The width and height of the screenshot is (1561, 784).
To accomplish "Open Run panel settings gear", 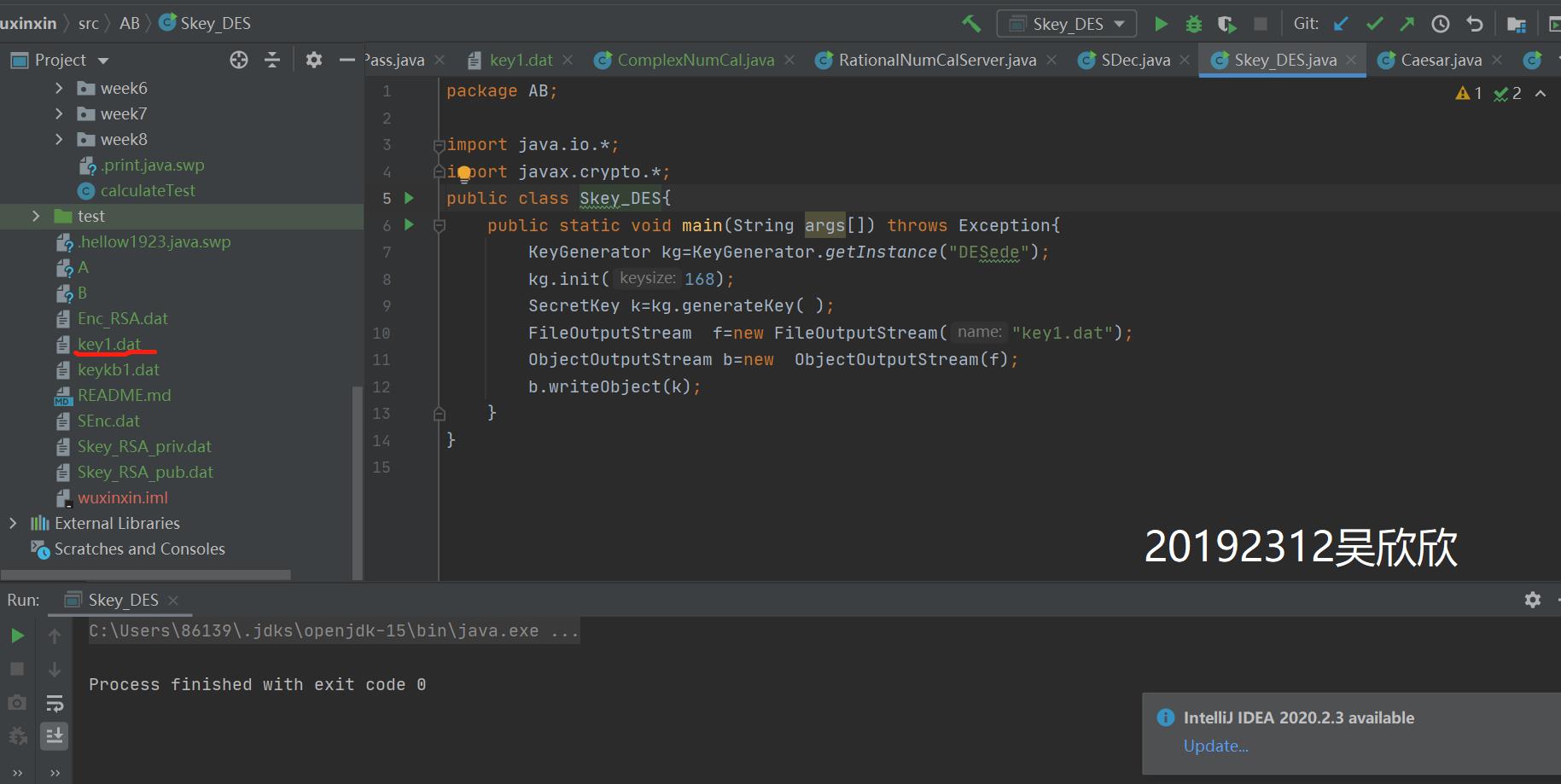I will [x=1533, y=600].
